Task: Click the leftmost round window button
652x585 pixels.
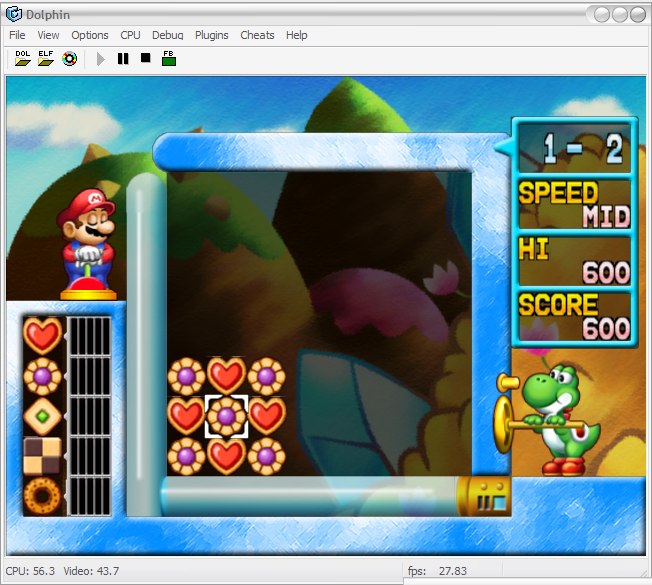Action: tap(602, 15)
